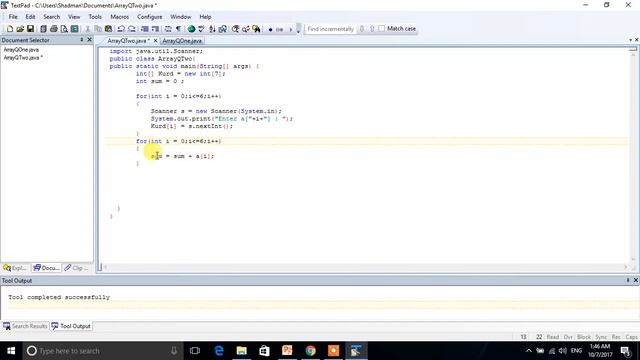Open the Configure menu
Viewport: 640px width, 360px height.
coord(149,17)
